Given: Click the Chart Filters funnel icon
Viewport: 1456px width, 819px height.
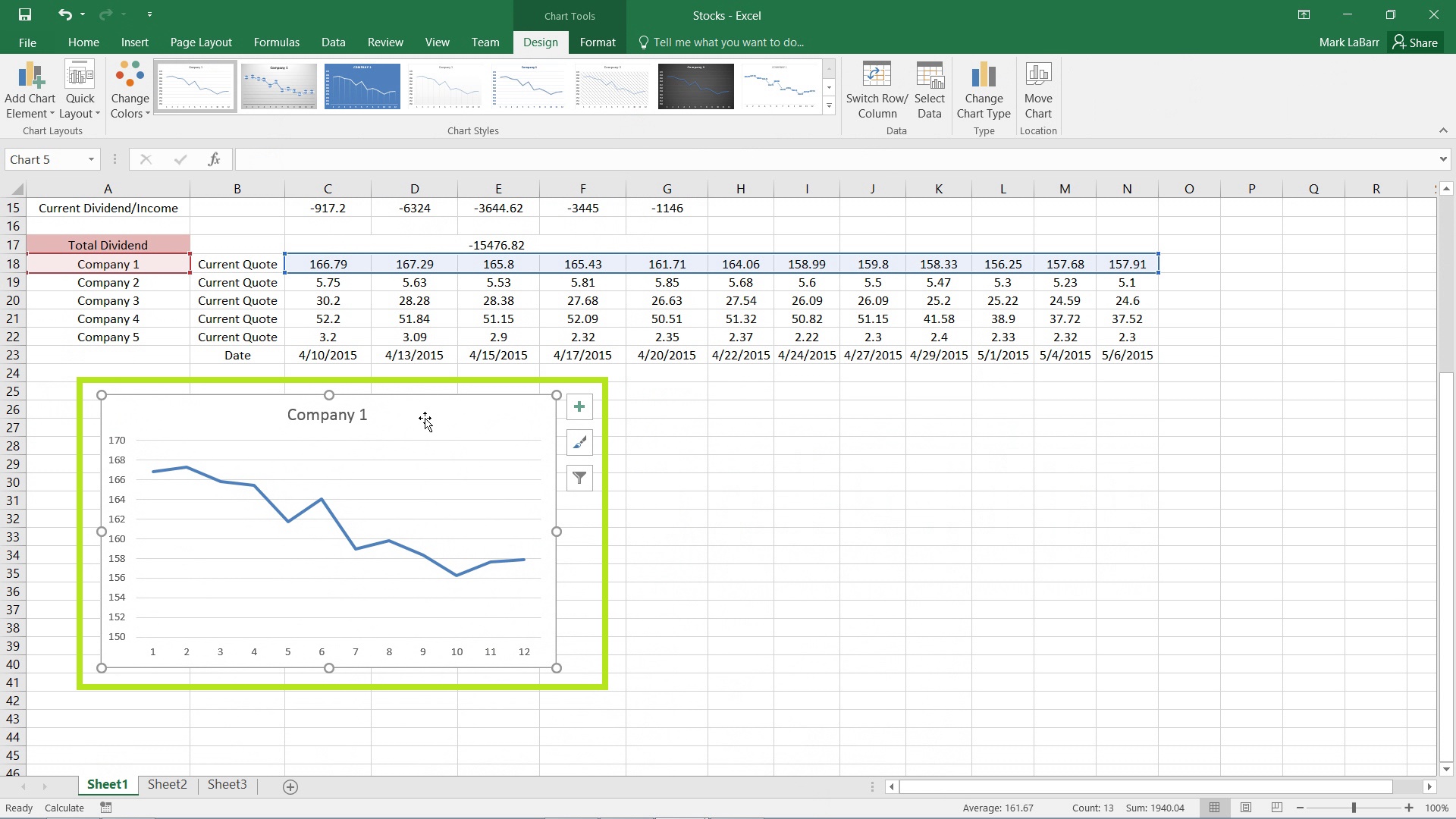Looking at the screenshot, I should point(579,477).
